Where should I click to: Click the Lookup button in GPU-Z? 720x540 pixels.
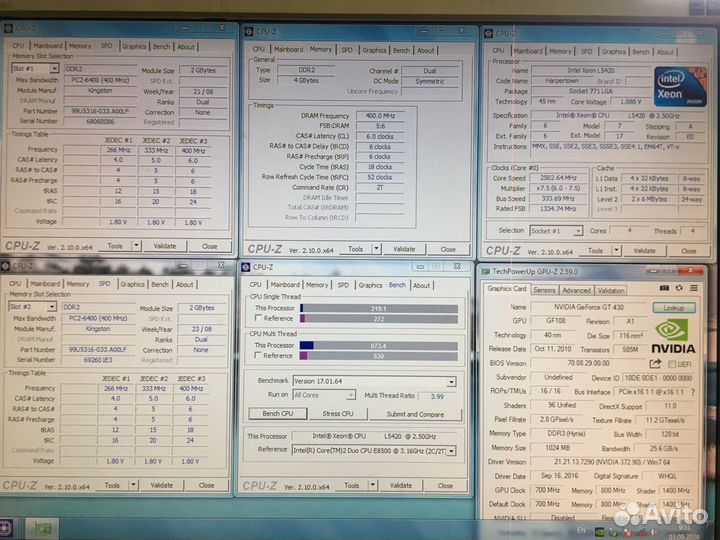[674, 307]
